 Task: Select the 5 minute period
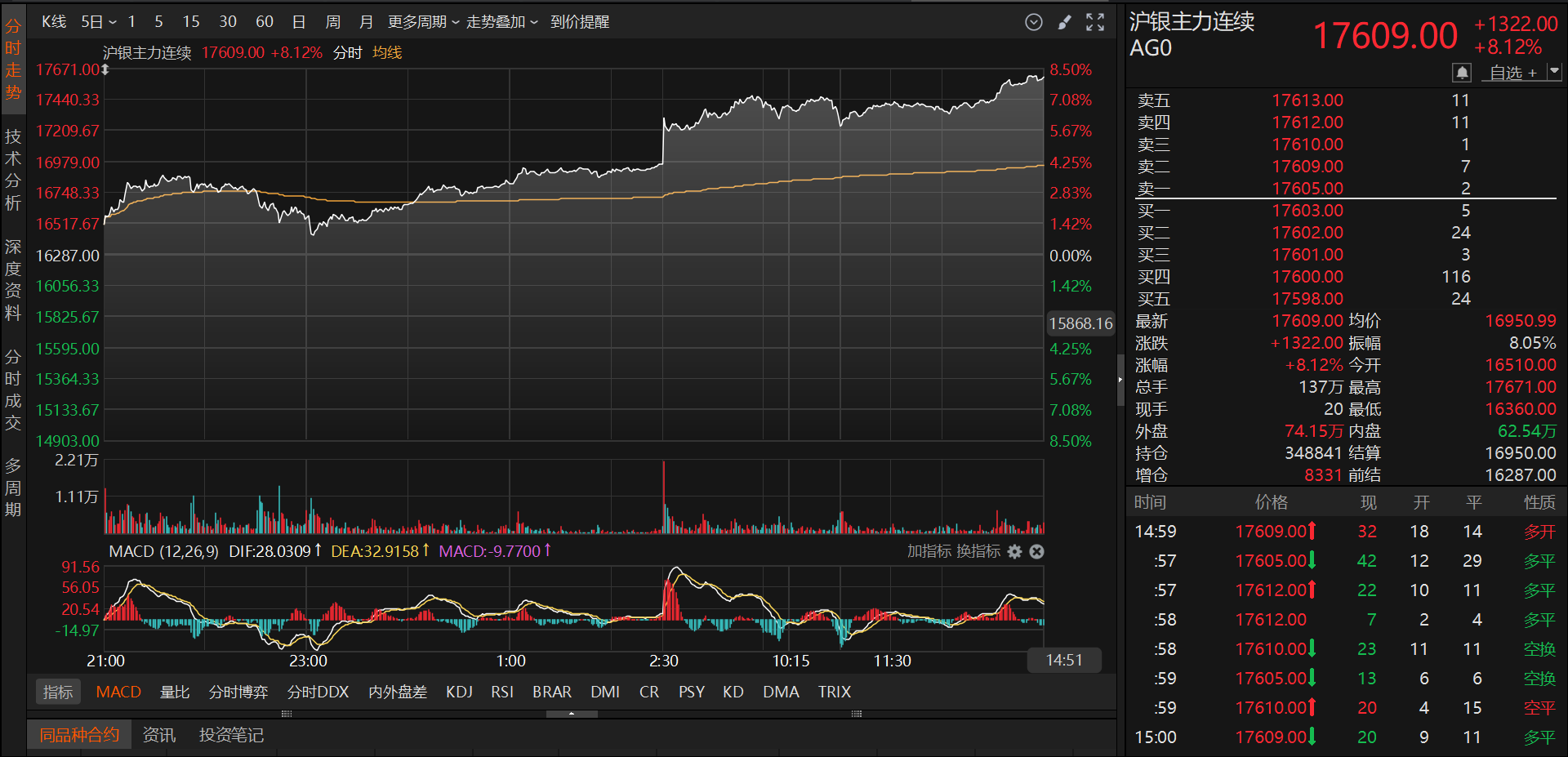[158, 22]
